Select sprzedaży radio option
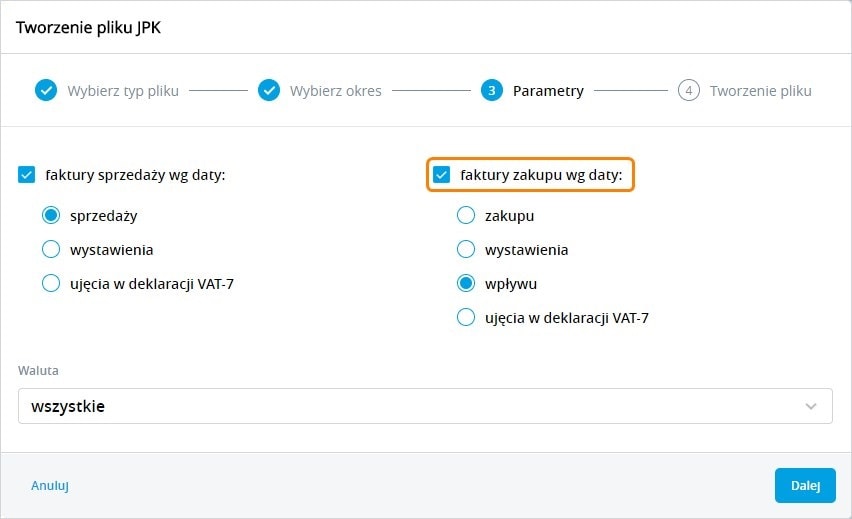Image resolution: width=852 pixels, height=519 pixels. [x=51, y=215]
